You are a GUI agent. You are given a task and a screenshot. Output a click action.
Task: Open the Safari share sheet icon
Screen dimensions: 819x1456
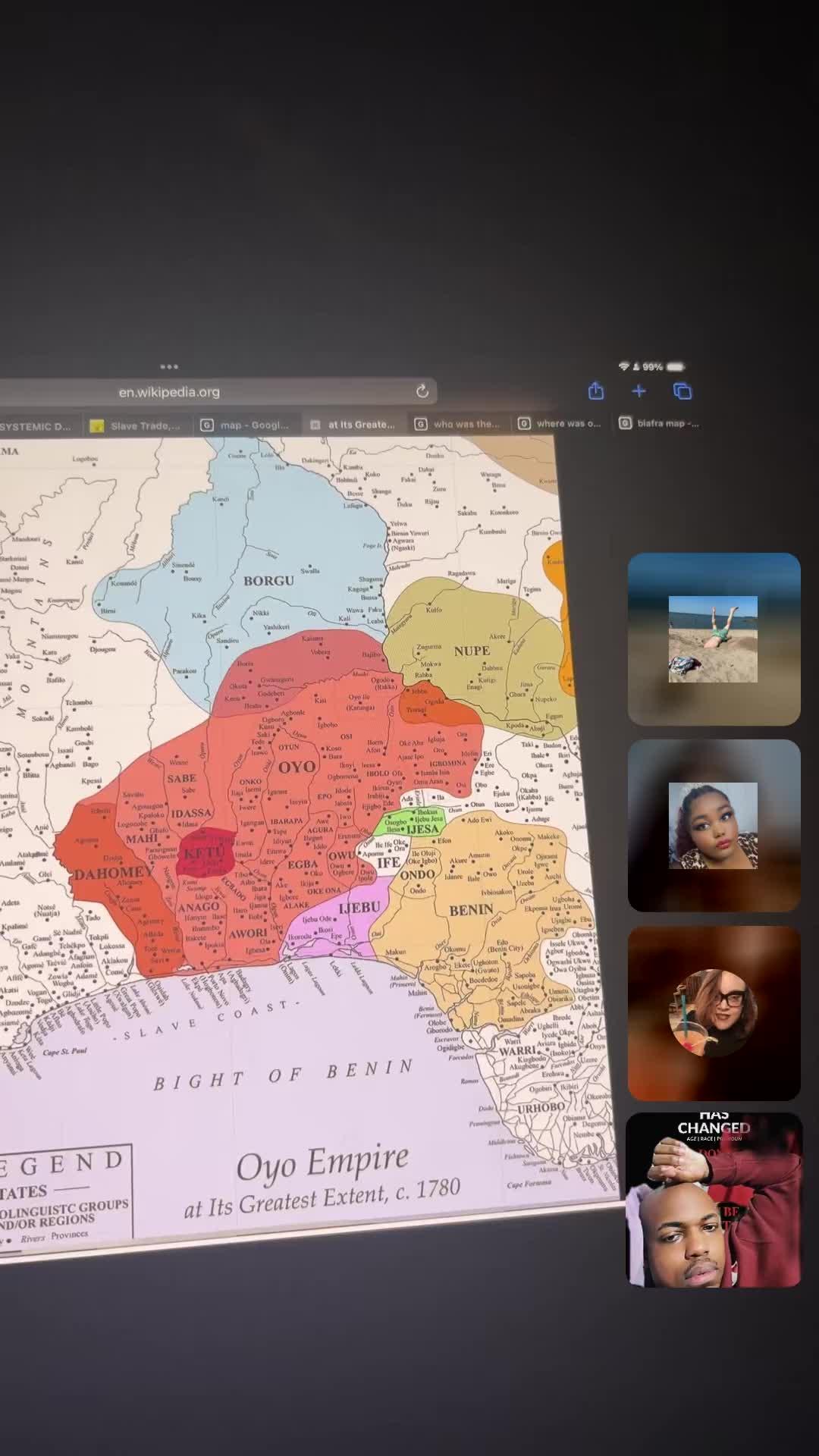tap(596, 391)
